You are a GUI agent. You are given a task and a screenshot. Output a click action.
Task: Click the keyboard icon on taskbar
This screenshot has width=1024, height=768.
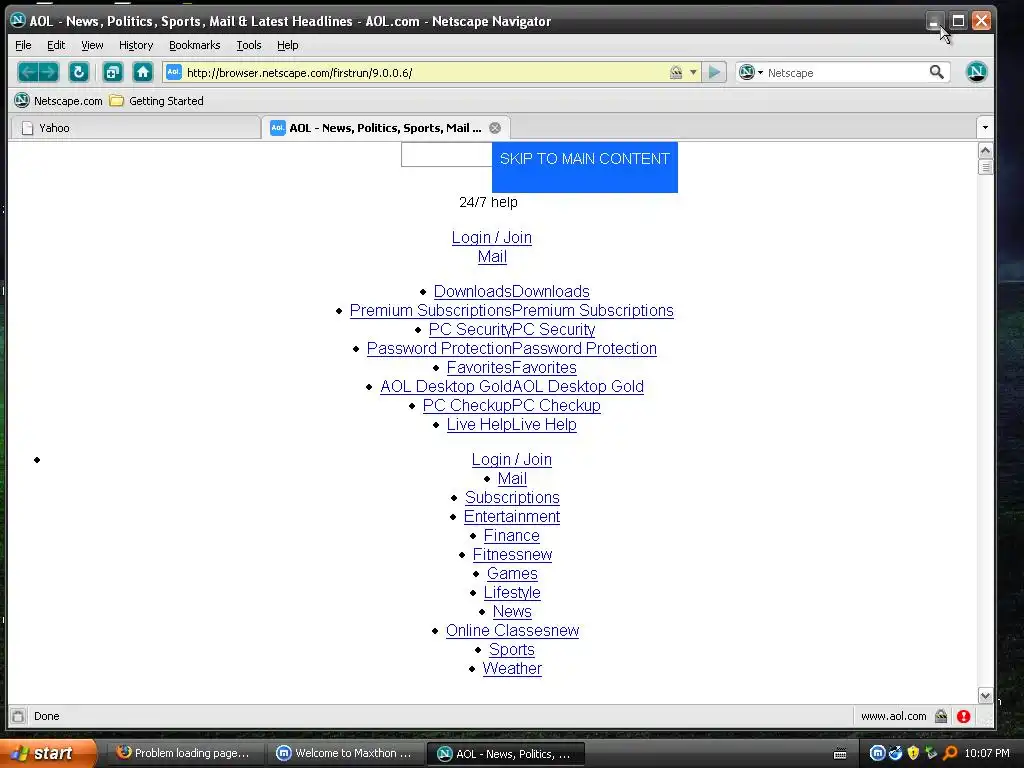840,754
